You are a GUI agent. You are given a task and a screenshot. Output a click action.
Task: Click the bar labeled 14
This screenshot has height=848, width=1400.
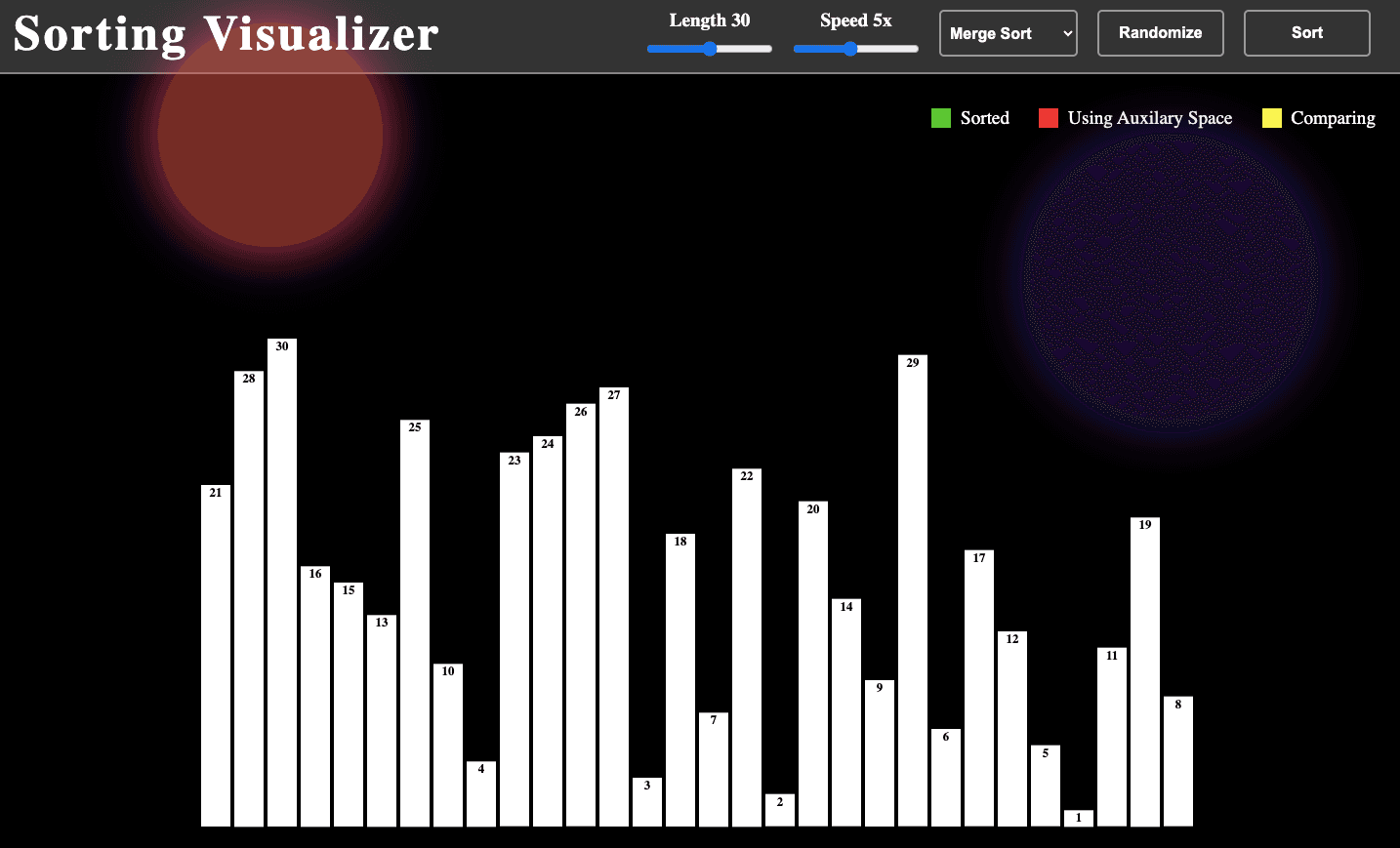click(x=846, y=712)
